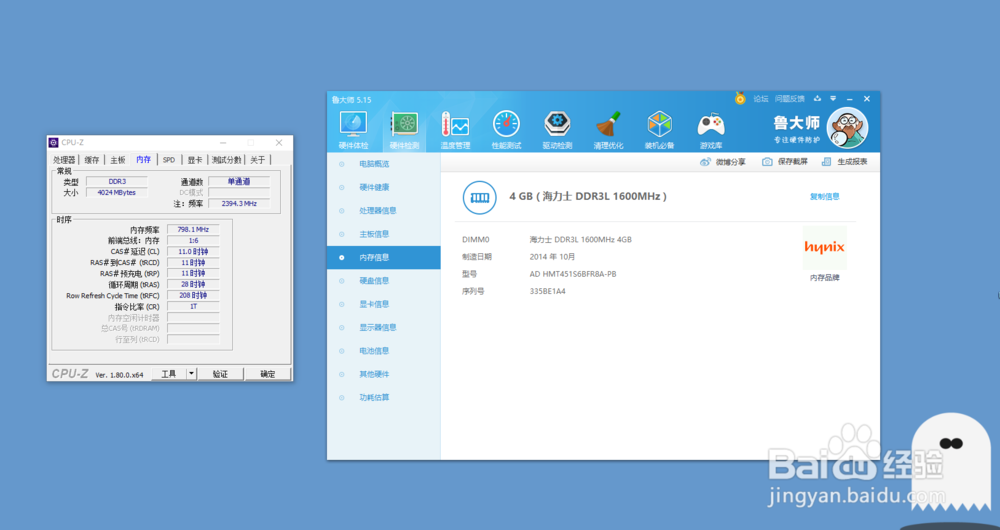
Task: Click CPU-Z 工具 button
Action: click(x=168, y=374)
